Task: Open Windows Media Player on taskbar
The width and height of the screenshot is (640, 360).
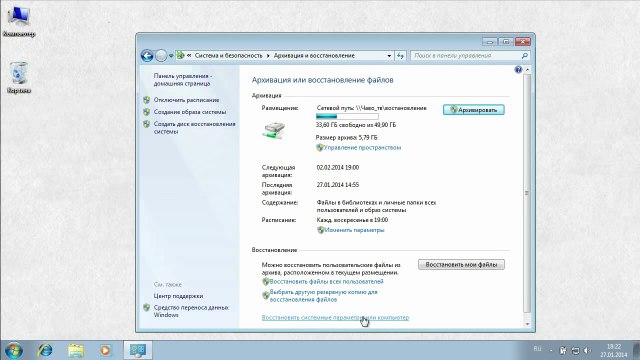Action: [x=105, y=350]
